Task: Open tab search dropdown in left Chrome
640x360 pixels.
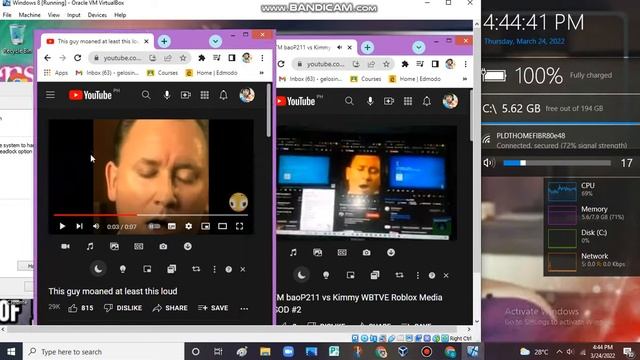Action: coord(215,41)
